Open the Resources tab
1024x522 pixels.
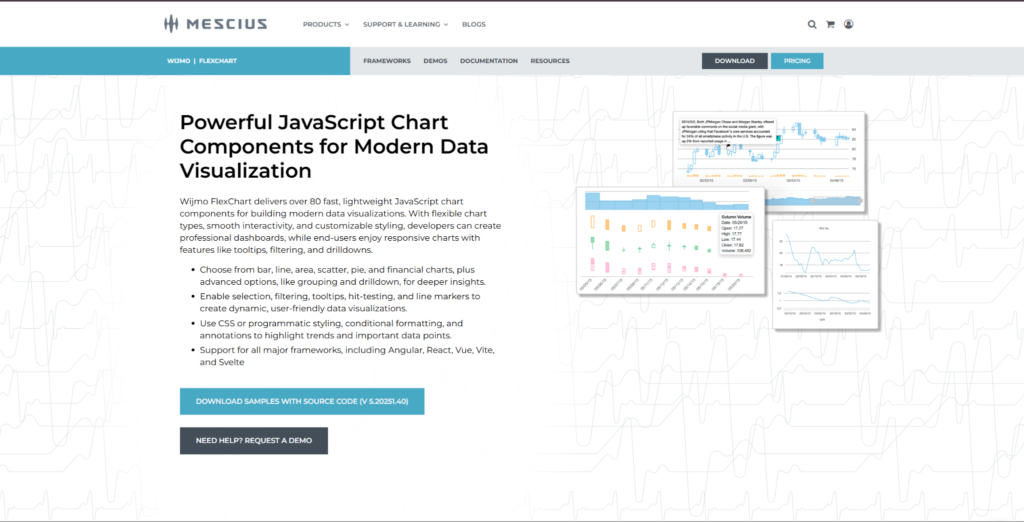[x=550, y=61]
